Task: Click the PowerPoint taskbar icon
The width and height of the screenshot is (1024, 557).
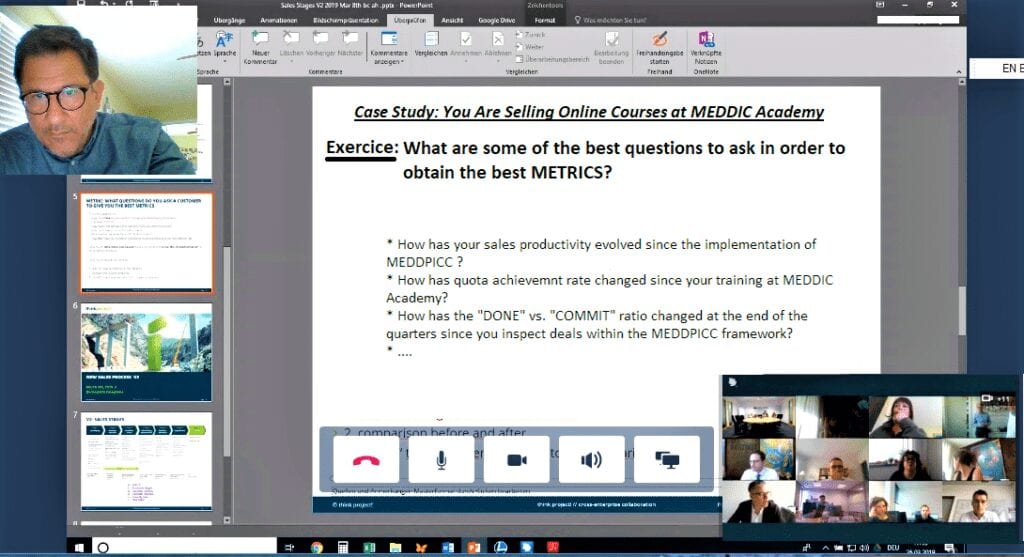Action: [x=473, y=547]
